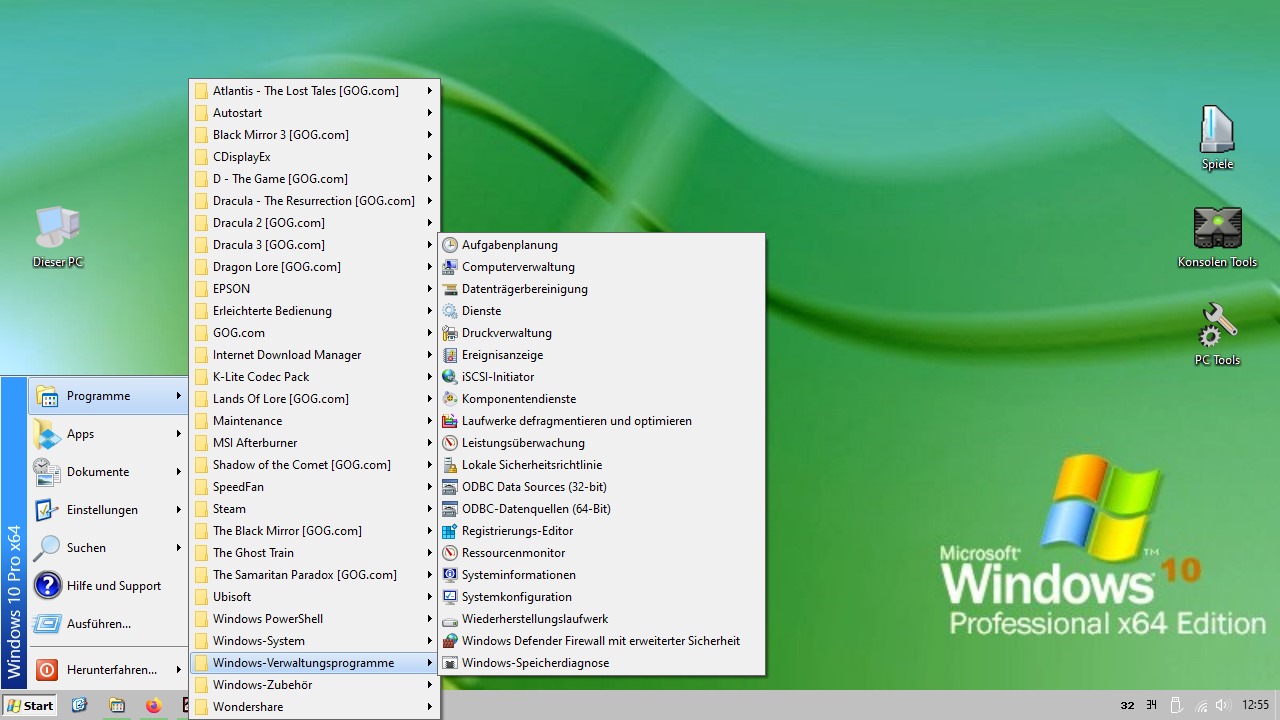Open the Autostart folder
Screen dimensions: 1280x720
pyautogui.click(x=314, y=113)
